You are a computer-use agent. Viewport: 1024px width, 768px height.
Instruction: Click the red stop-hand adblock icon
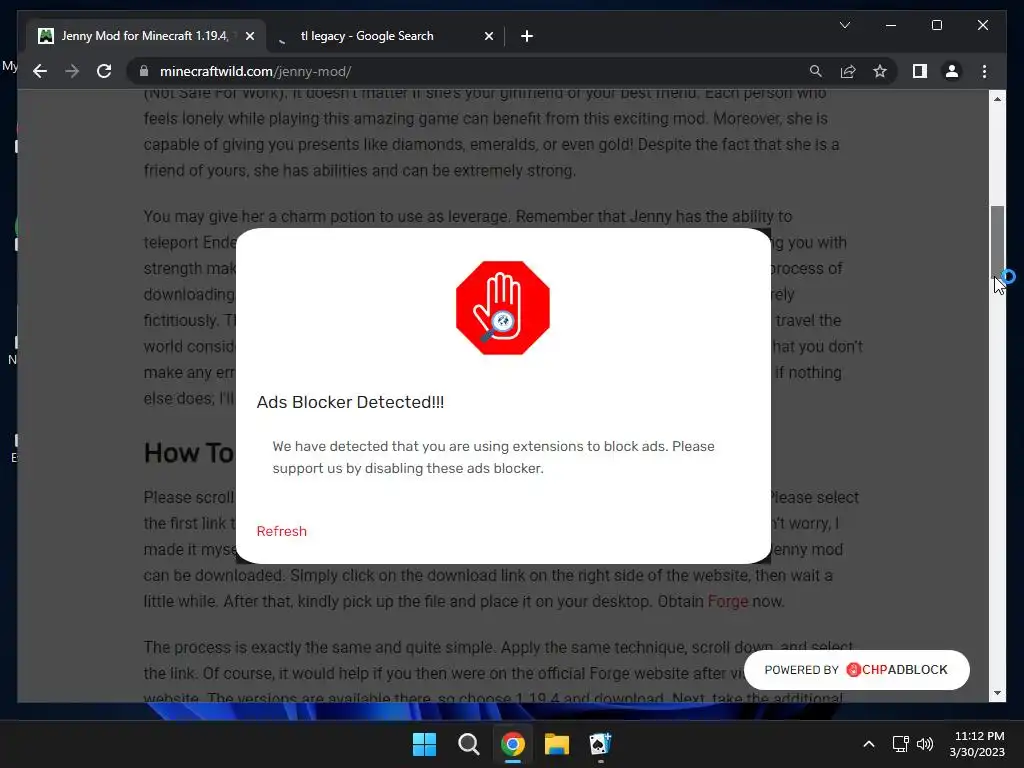(503, 308)
